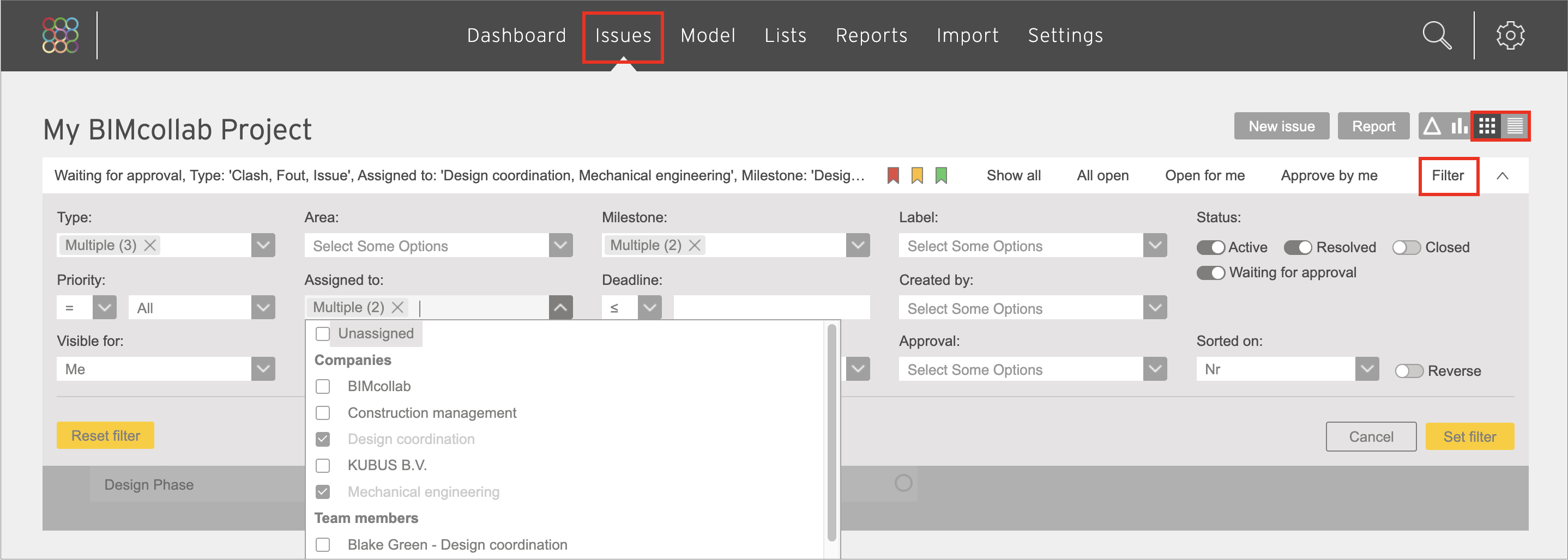The image size is (1568, 560).
Task: Close the Assigned to dropdown arrow
Action: (560, 308)
